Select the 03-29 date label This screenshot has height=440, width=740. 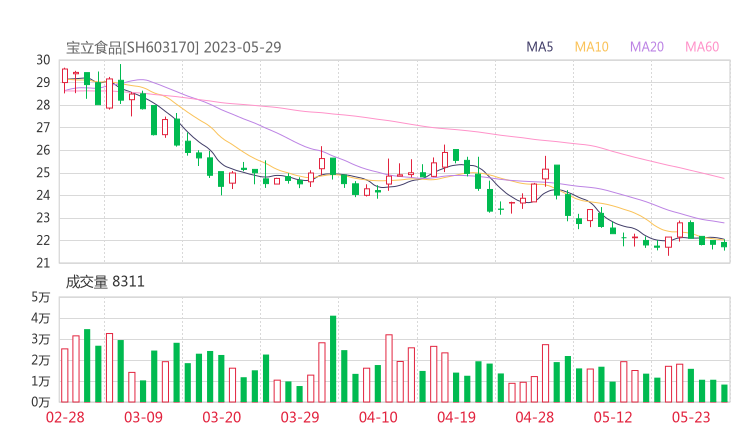(x=300, y=417)
